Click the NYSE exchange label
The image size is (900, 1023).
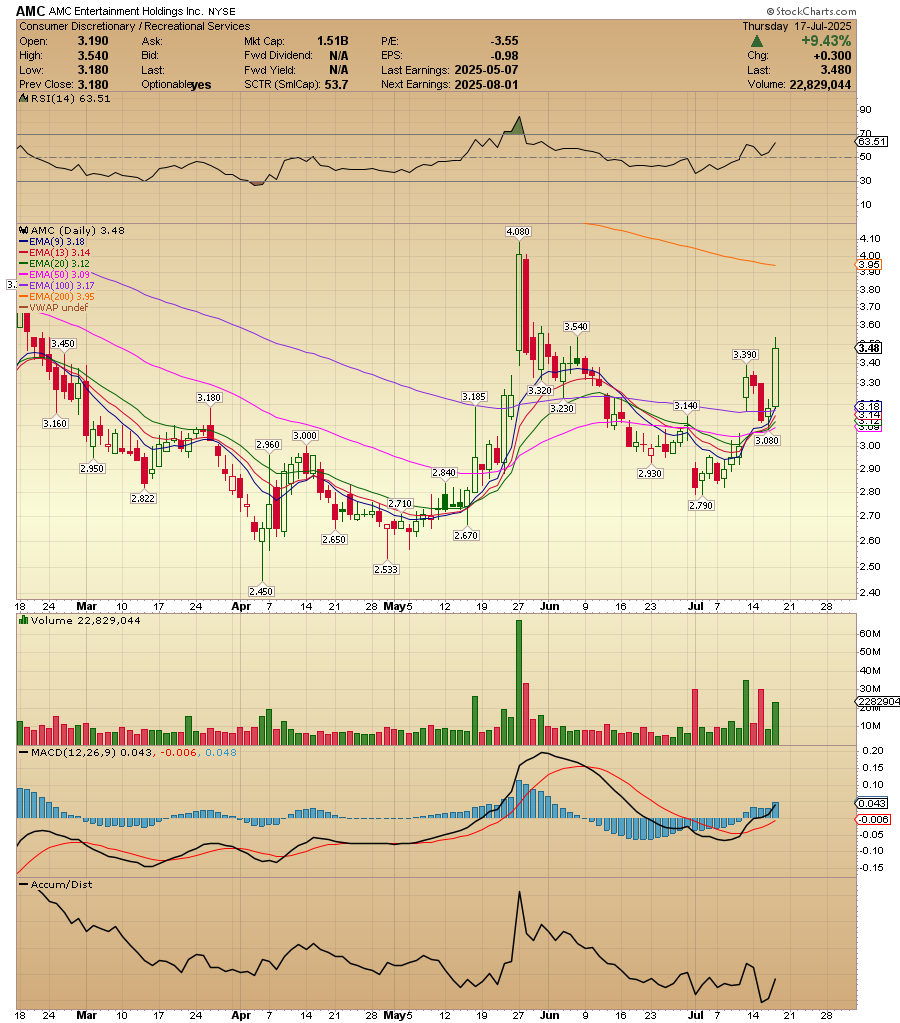[222, 12]
